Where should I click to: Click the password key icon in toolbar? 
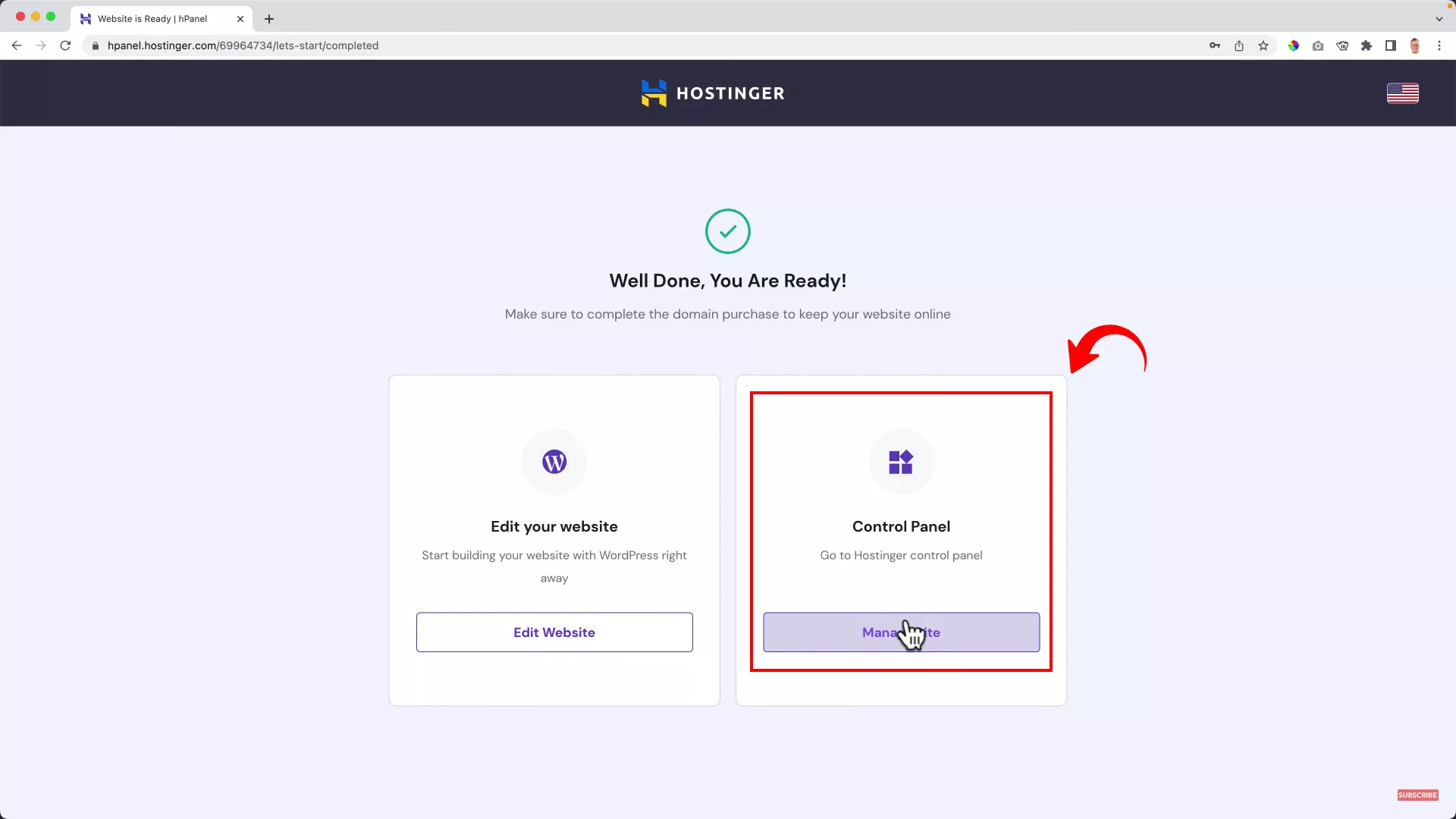pos(1214,45)
